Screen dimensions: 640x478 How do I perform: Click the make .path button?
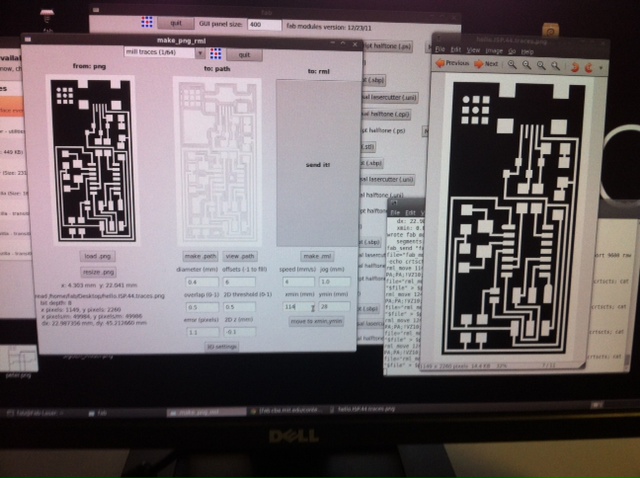[200, 256]
